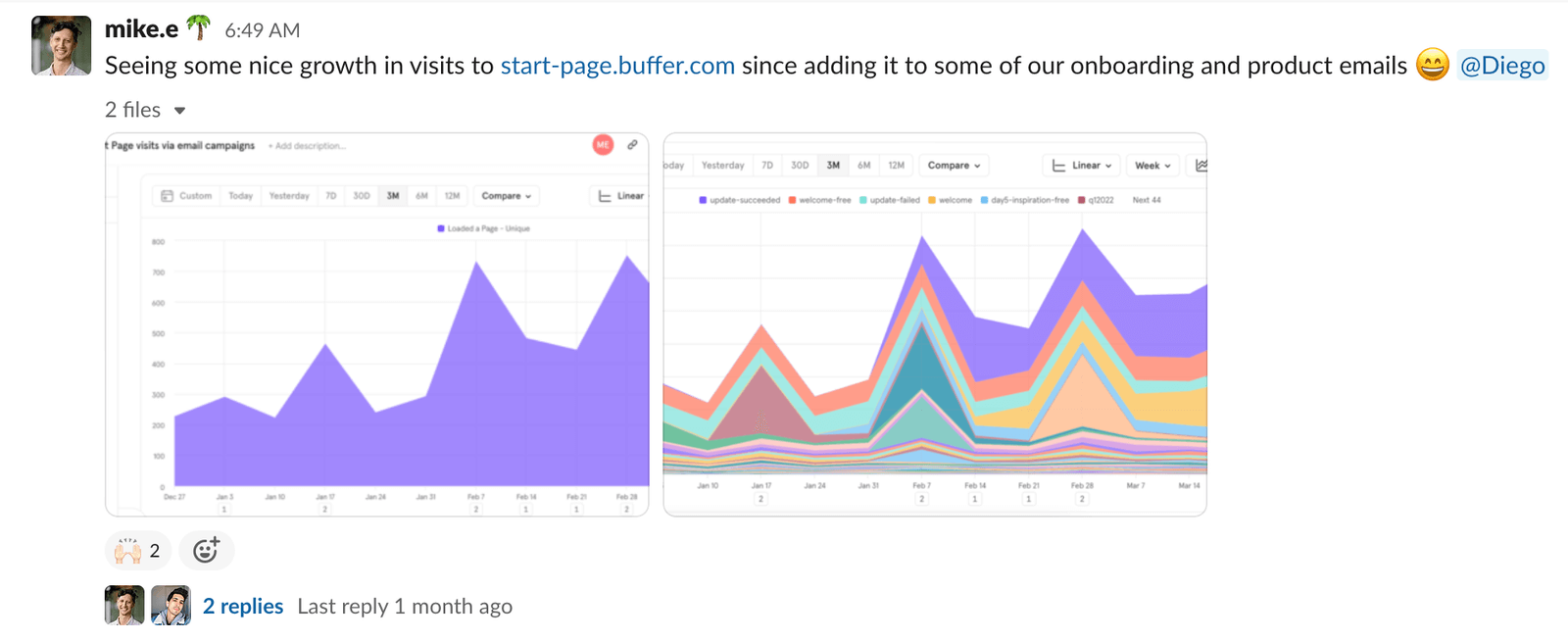Click the chart style icon at far right
This screenshot has width=1568, height=641.
(x=1202, y=165)
